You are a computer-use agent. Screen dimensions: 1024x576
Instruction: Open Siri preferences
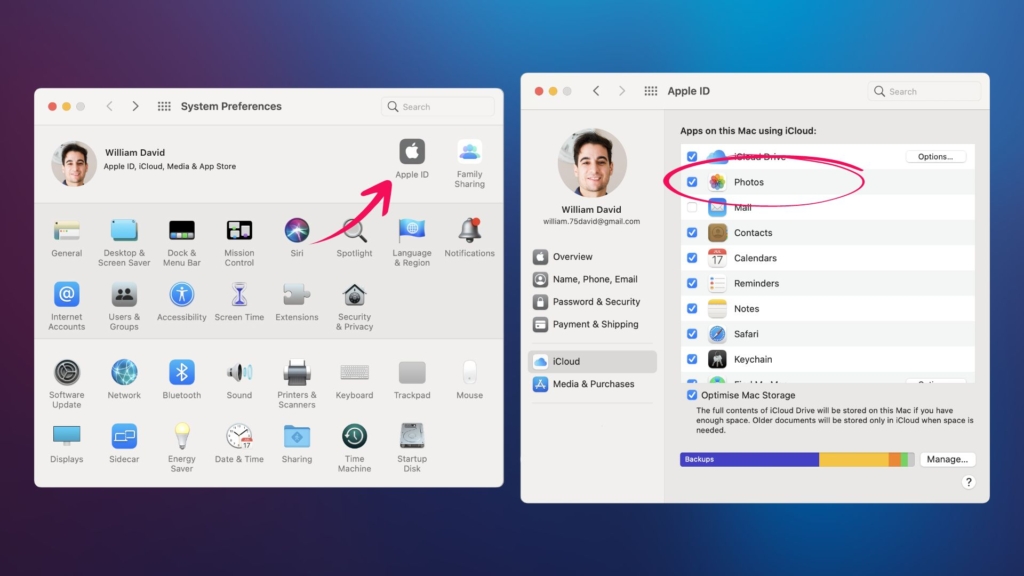pos(296,238)
